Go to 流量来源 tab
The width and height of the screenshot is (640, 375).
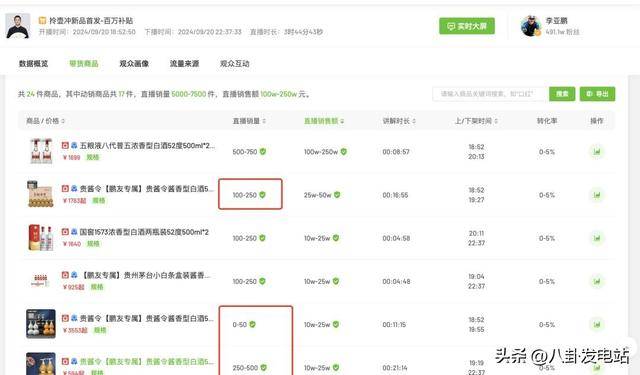coord(184,64)
